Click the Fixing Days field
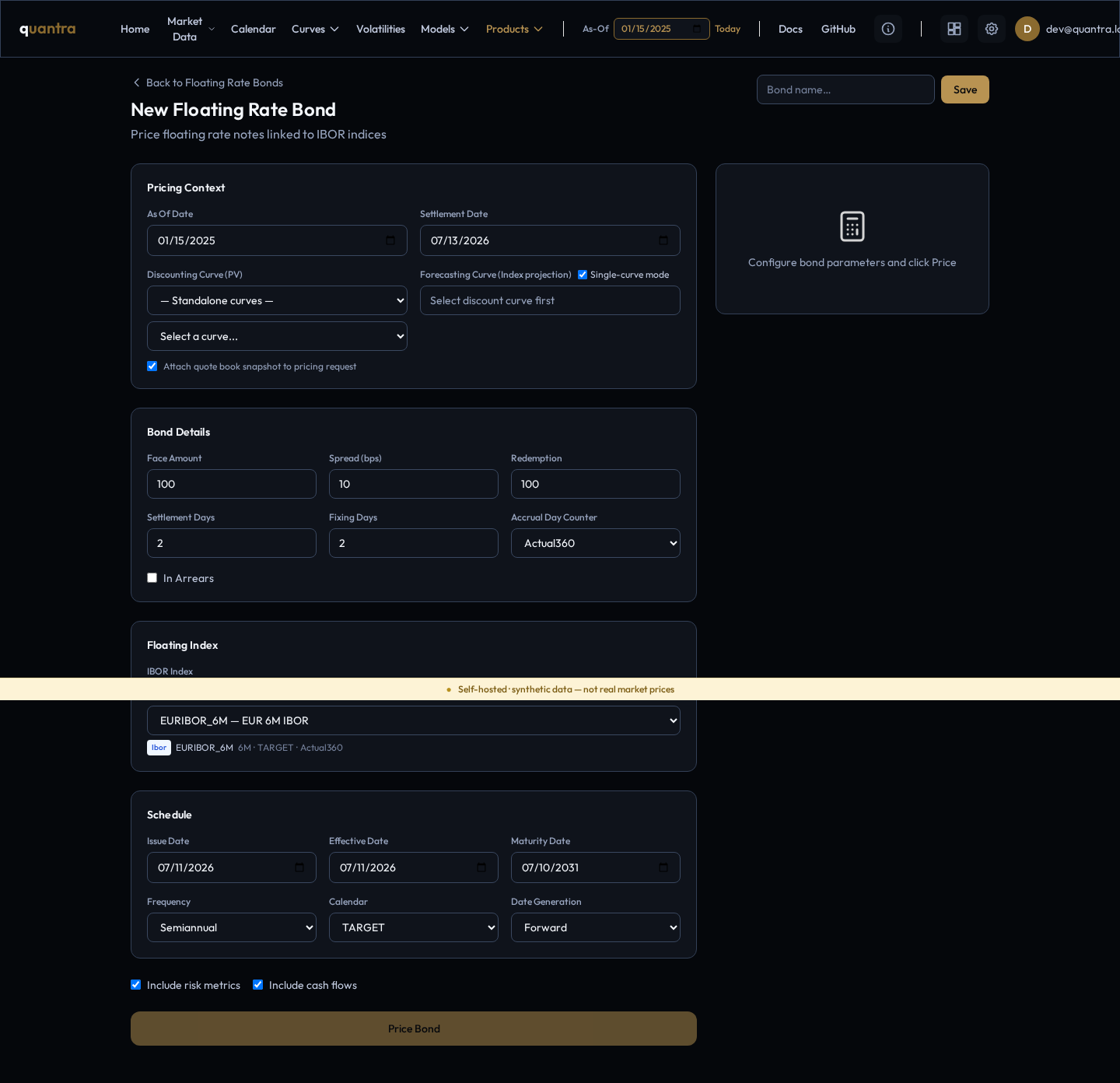 coord(414,543)
